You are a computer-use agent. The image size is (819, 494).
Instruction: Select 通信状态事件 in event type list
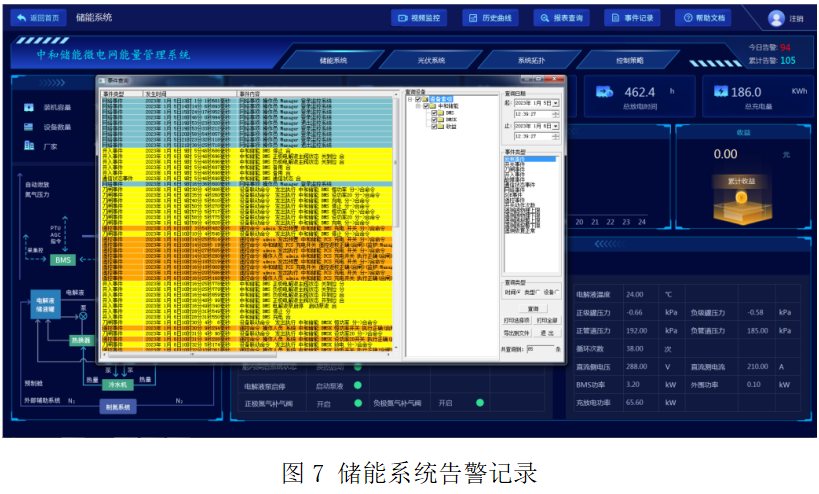click(x=519, y=184)
